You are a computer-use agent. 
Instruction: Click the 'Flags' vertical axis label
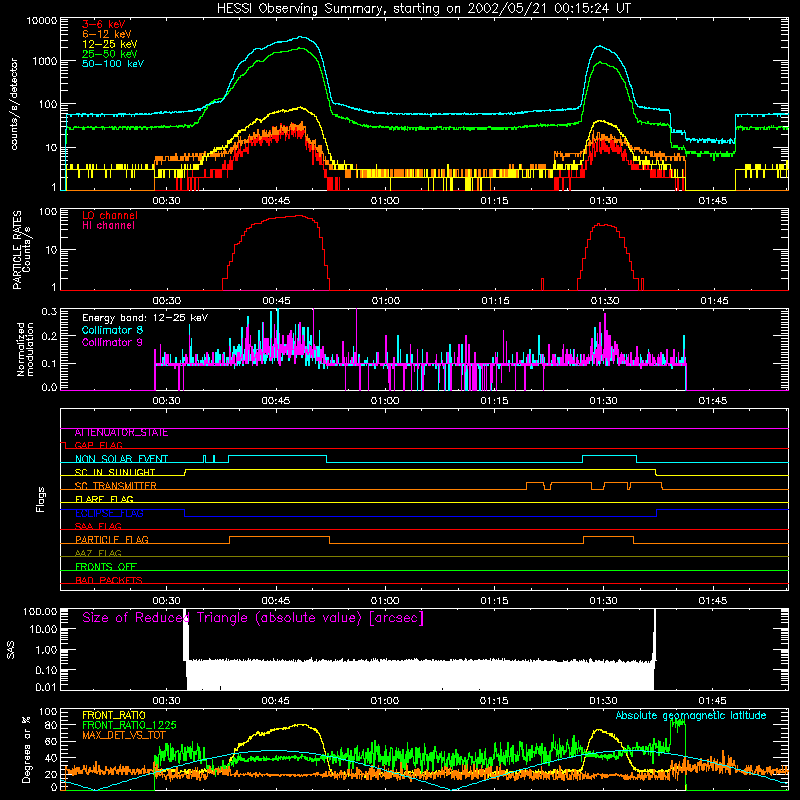pos(41,499)
